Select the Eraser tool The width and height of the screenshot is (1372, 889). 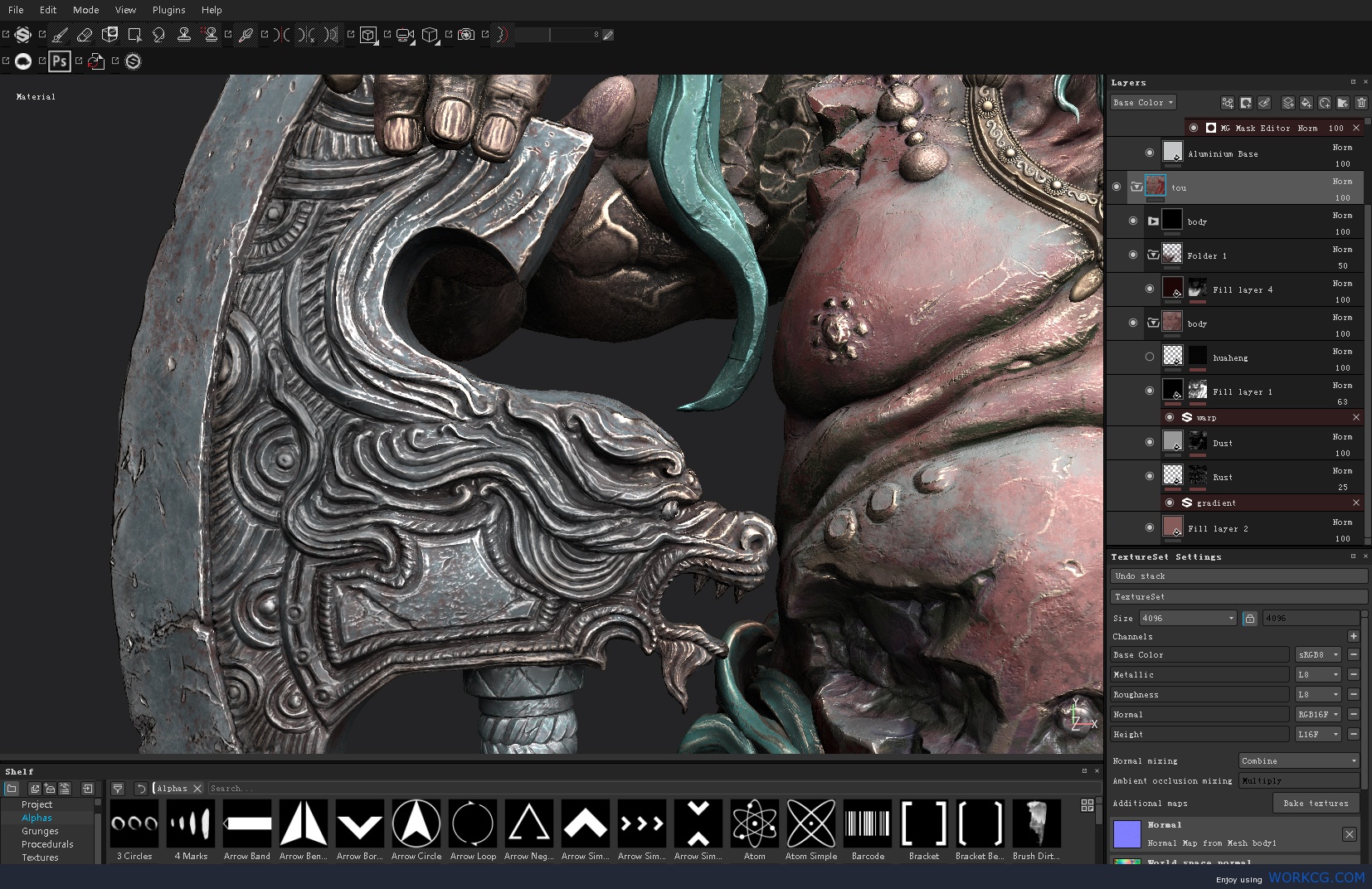click(85, 35)
